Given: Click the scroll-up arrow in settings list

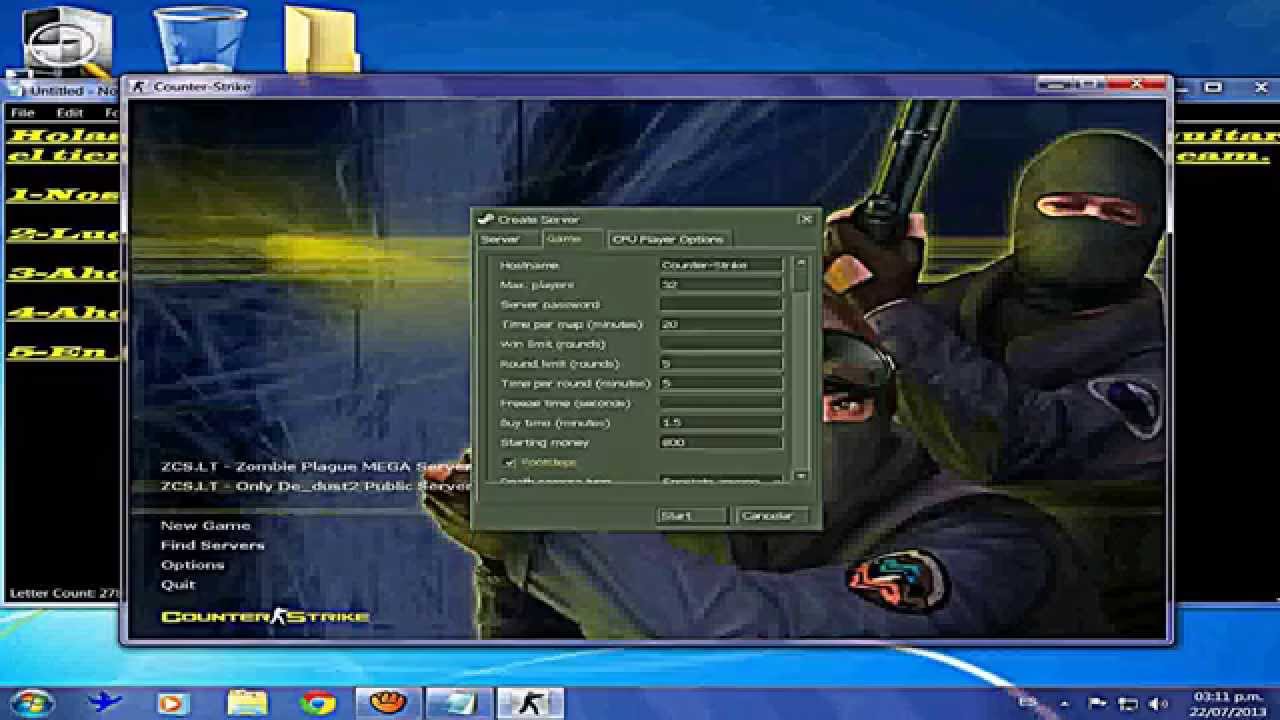Looking at the screenshot, I should pos(800,263).
